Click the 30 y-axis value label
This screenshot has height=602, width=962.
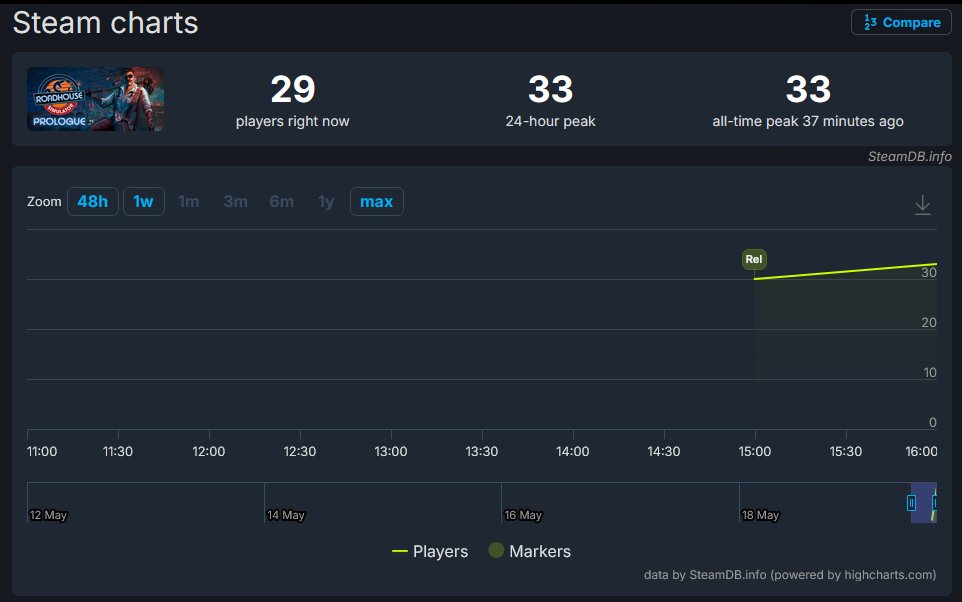coord(928,272)
